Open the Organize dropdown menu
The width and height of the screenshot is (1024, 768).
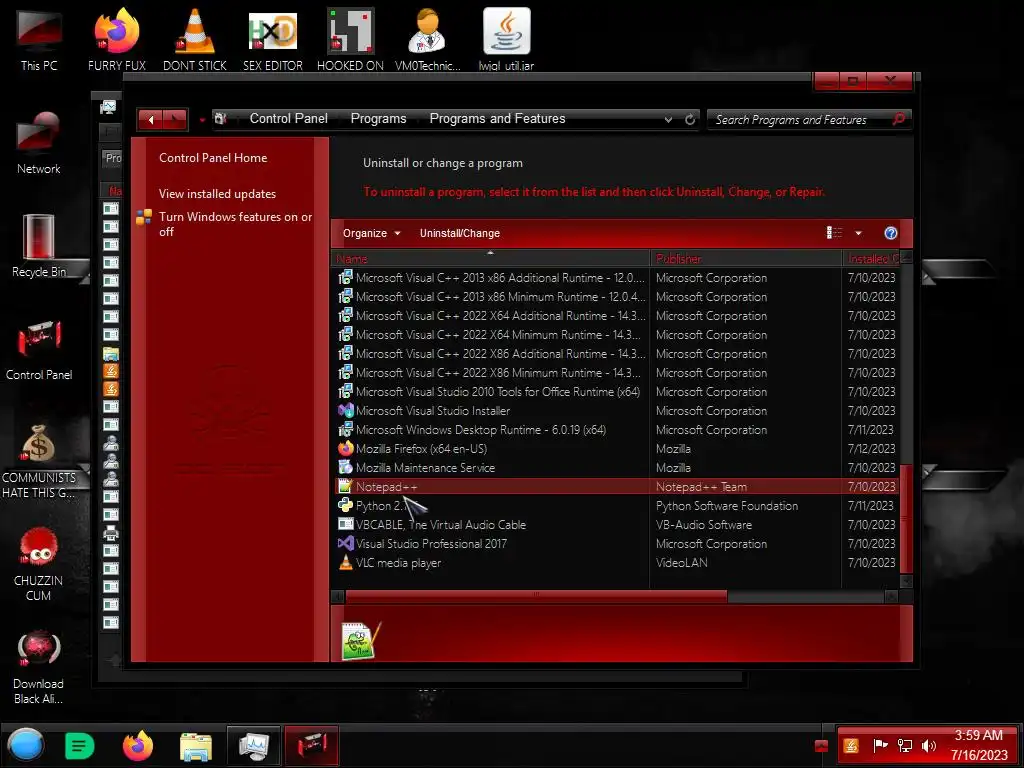[372, 233]
